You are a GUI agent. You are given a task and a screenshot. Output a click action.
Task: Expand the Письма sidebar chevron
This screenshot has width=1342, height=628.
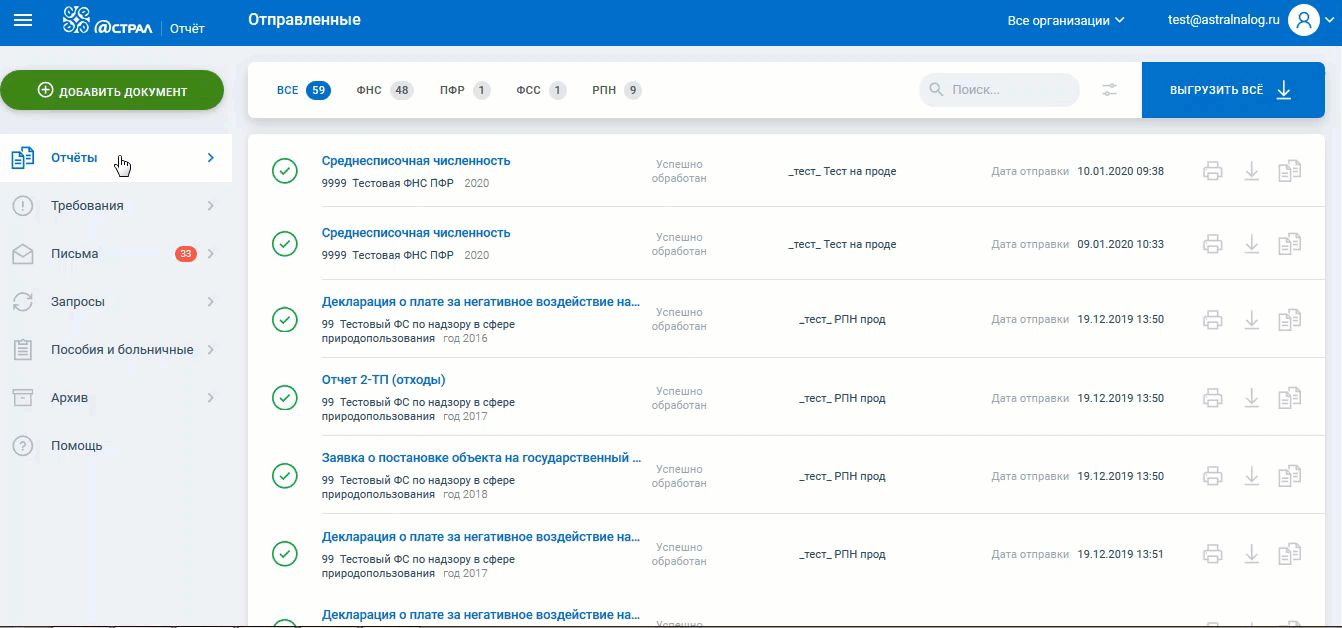pyautogui.click(x=211, y=254)
